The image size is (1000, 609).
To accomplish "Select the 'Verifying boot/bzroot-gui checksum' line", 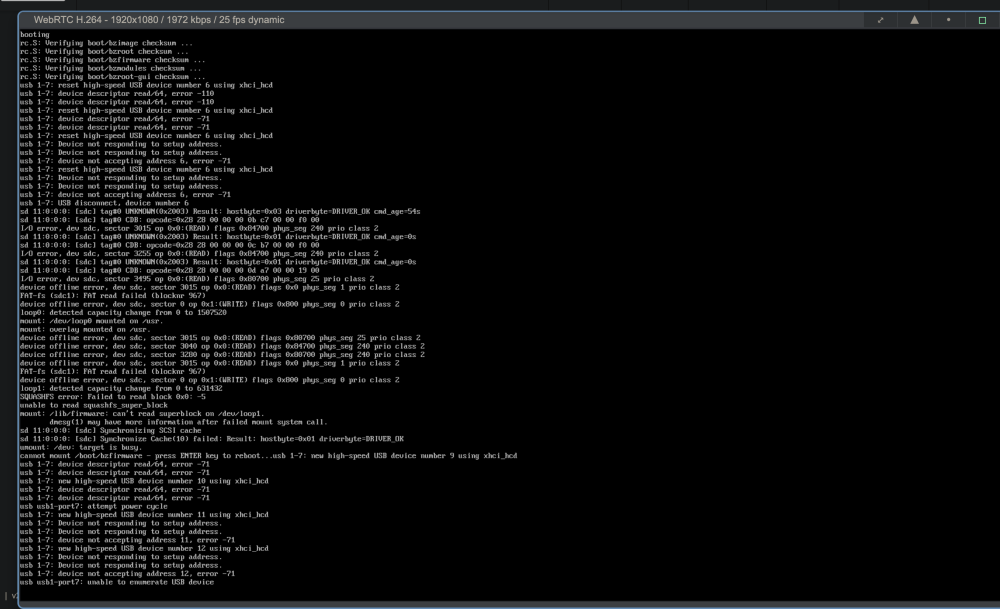I will pyautogui.click(x=112, y=77).
